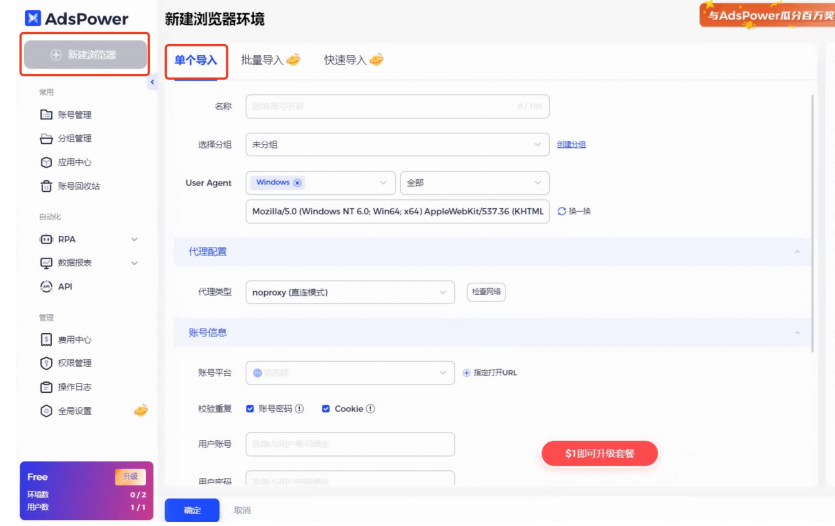Screen dimensions: 835x526
Task: Click the bird badge beside 全局设置
Action: (141, 410)
